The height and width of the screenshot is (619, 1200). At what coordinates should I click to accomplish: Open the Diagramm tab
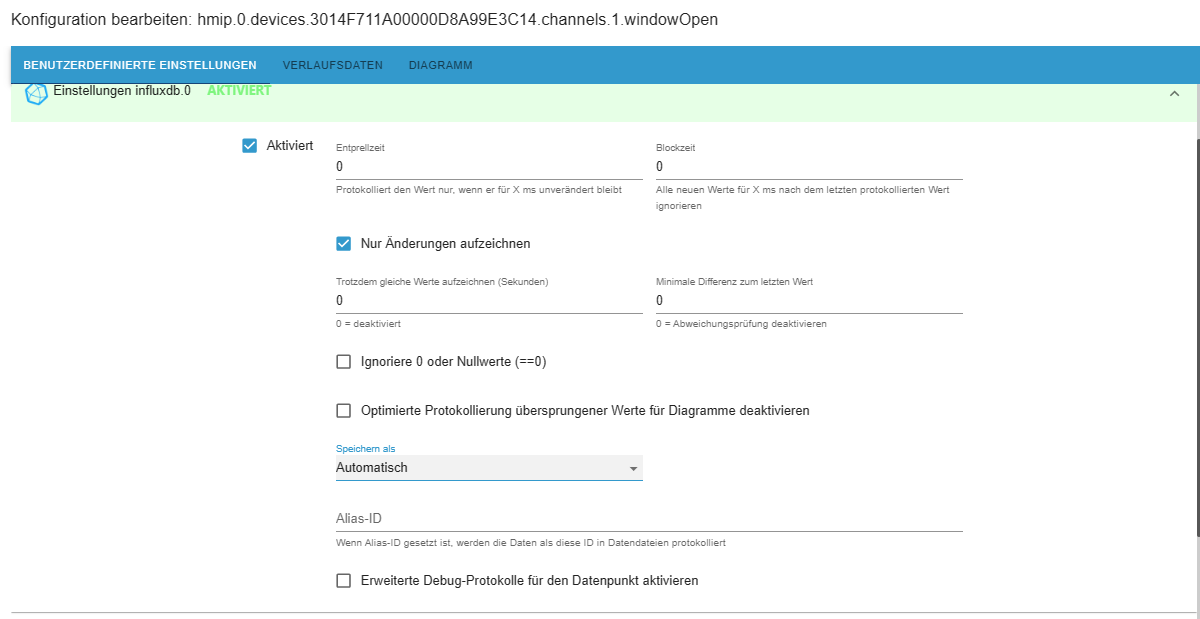pyautogui.click(x=440, y=65)
